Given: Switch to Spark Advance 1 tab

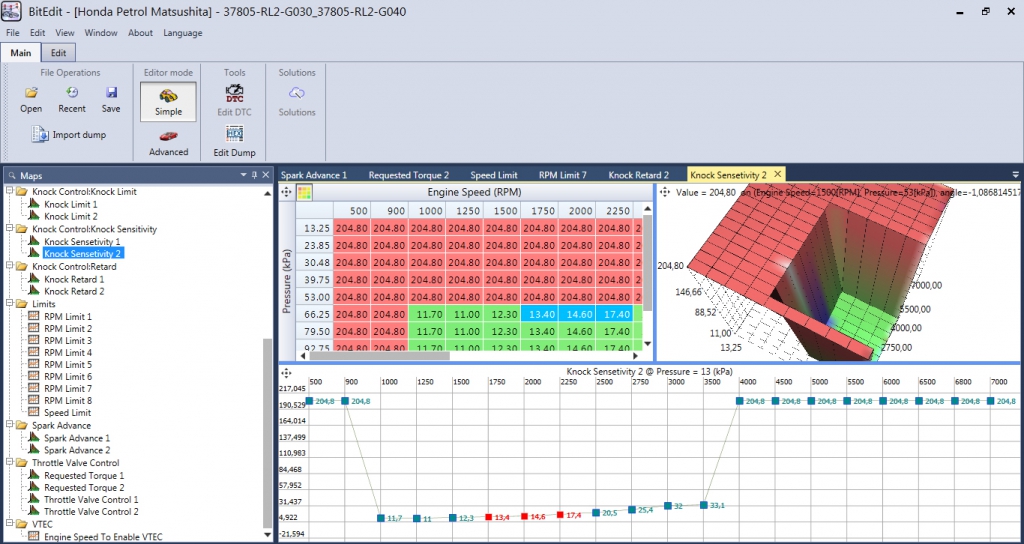Looking at the screenshot, I should tap(314, 175).
